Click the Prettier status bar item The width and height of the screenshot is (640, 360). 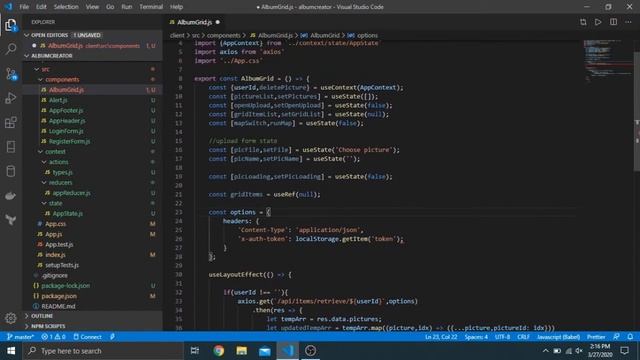(x=596, y=337)
